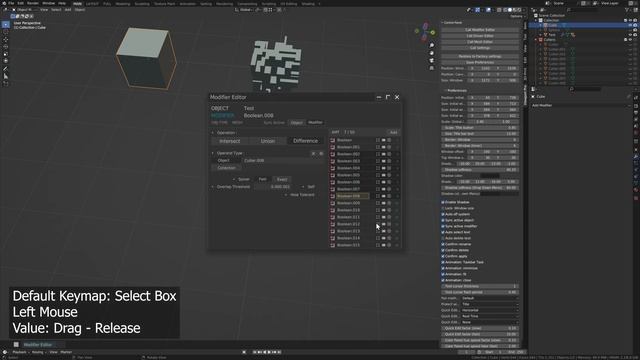Click the Overlap Threshold value field
The width and height of the screenshot is (640, 360).
[272, 187]
